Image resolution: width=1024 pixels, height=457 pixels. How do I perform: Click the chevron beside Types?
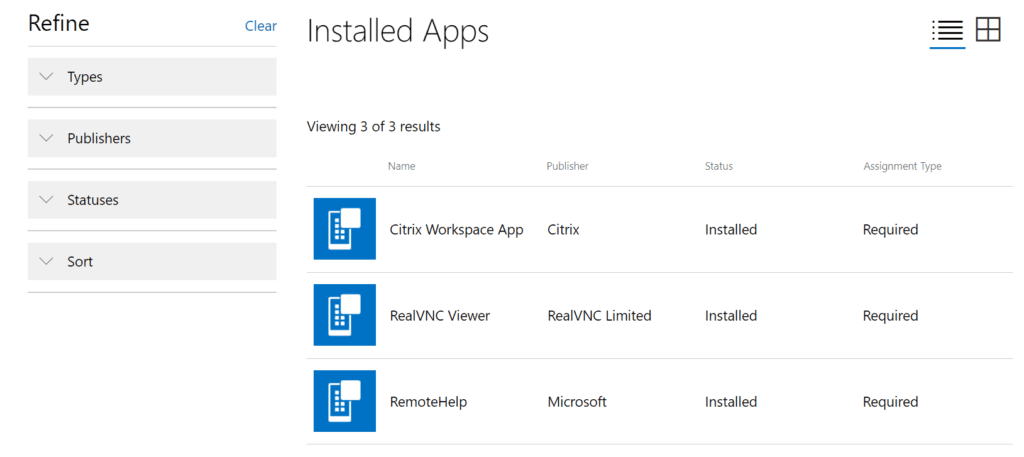tap(46, 76)
